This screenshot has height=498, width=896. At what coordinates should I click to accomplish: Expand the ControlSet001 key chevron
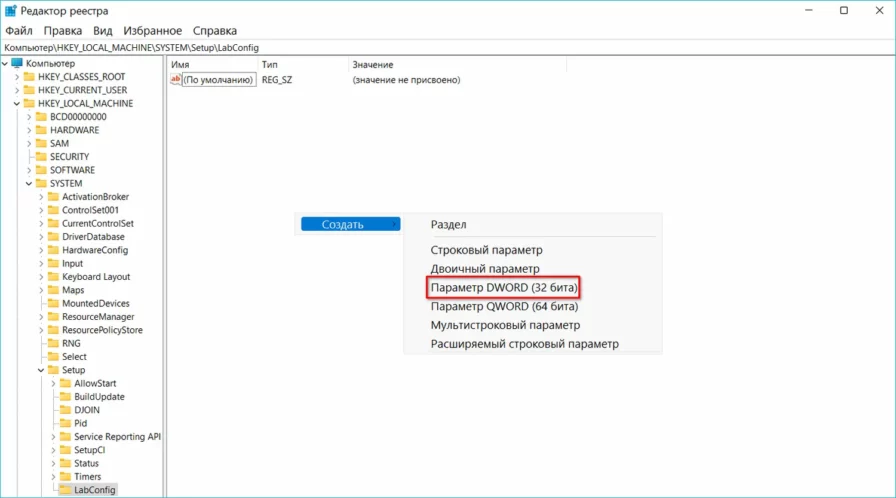(41, 210)
